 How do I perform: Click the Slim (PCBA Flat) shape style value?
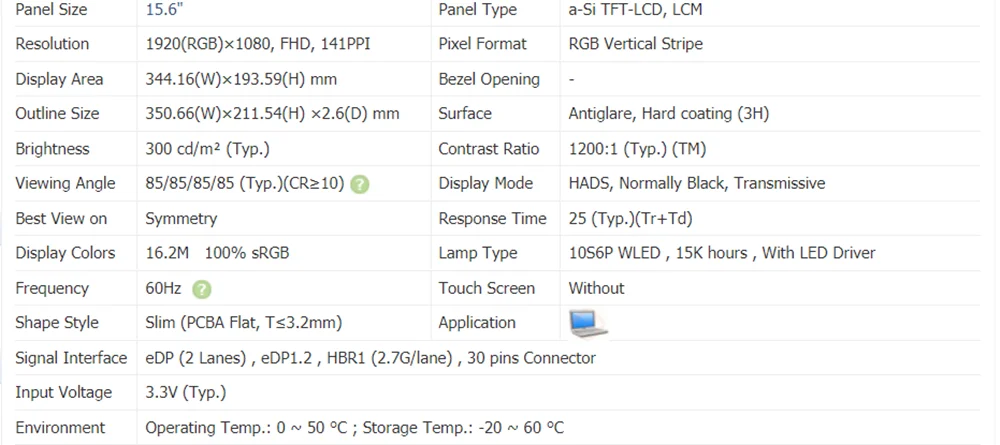click(244, 323)
